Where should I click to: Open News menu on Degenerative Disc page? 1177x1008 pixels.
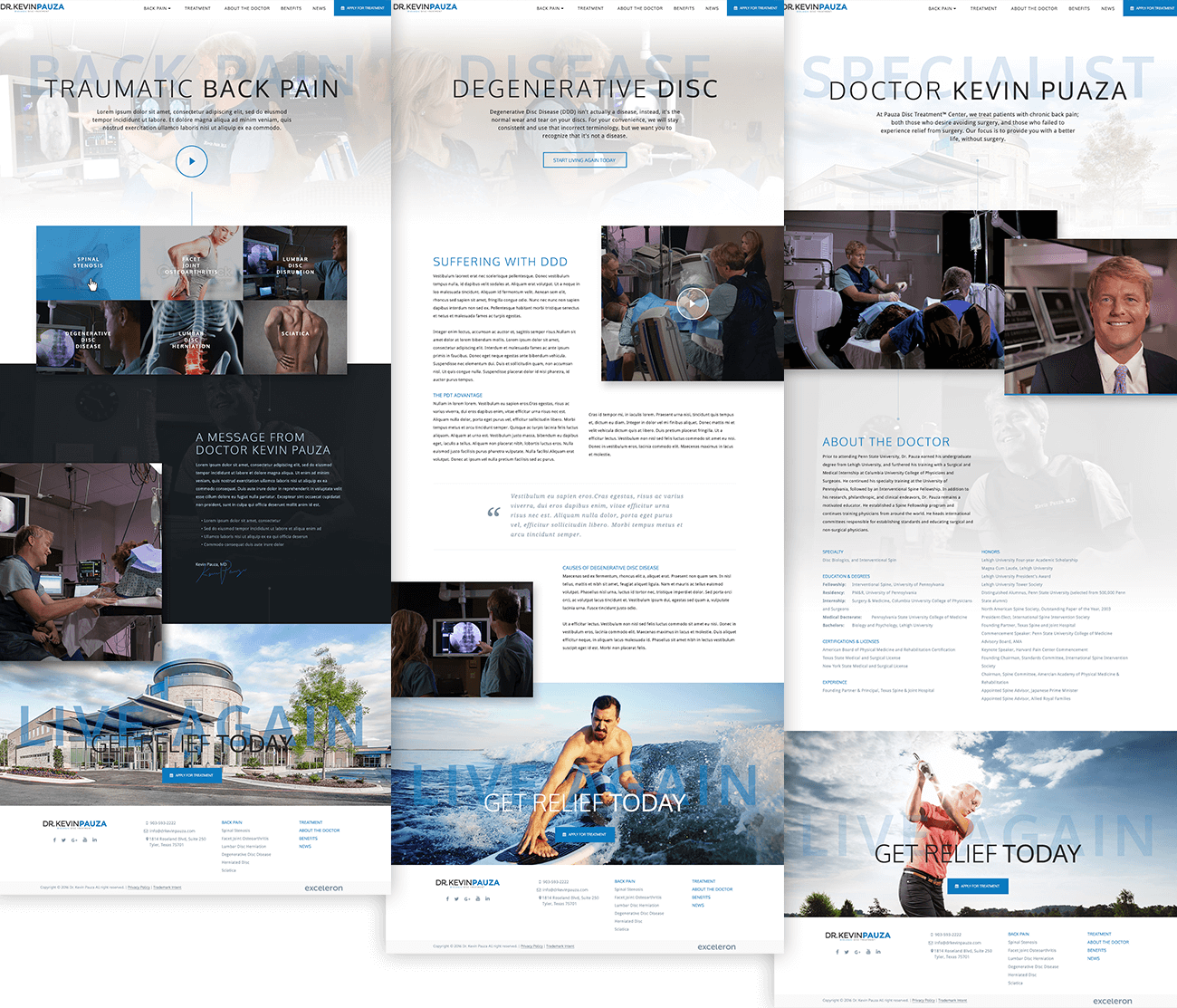point(713,8)
